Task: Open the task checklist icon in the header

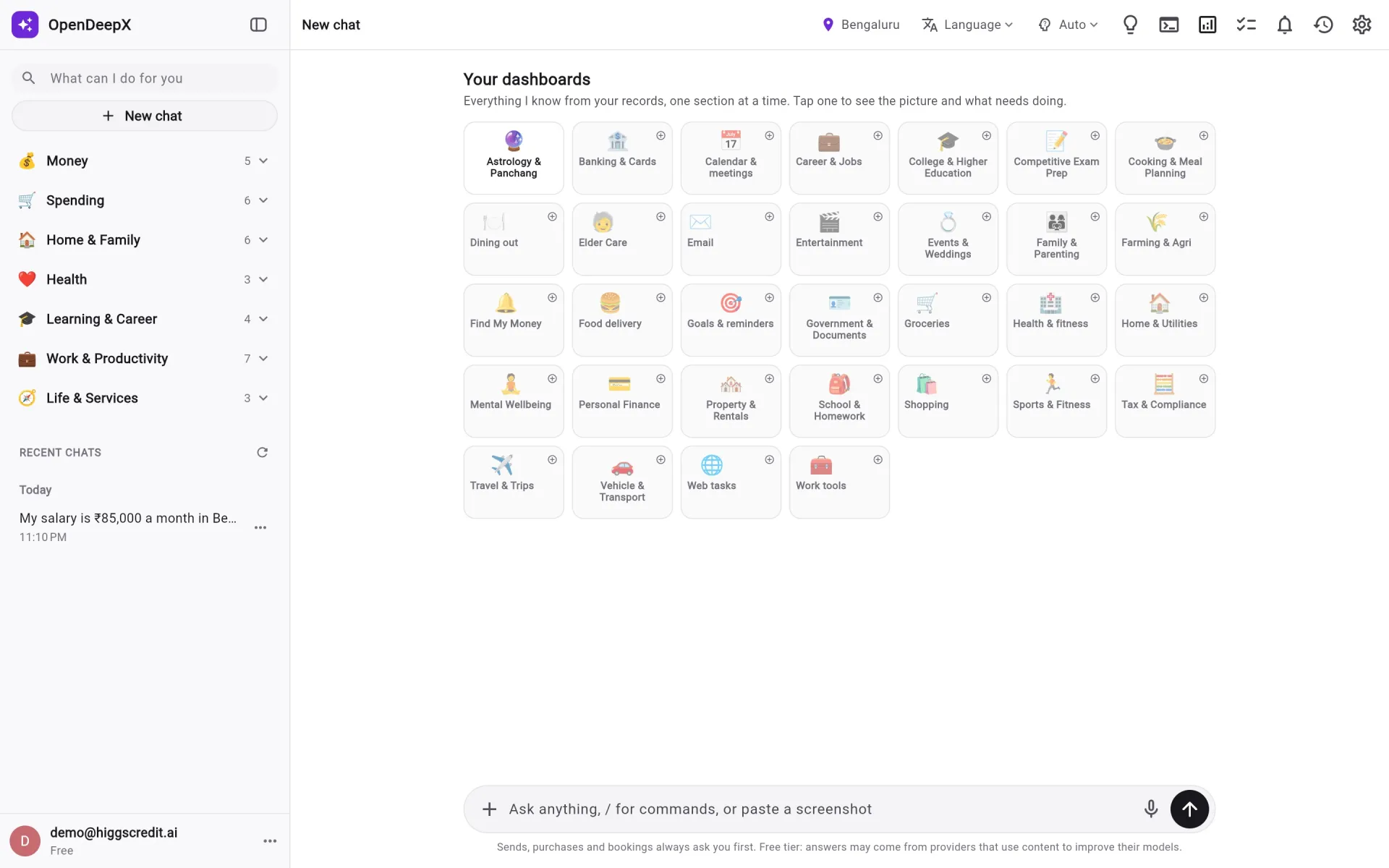Action: pos(1246,25)
